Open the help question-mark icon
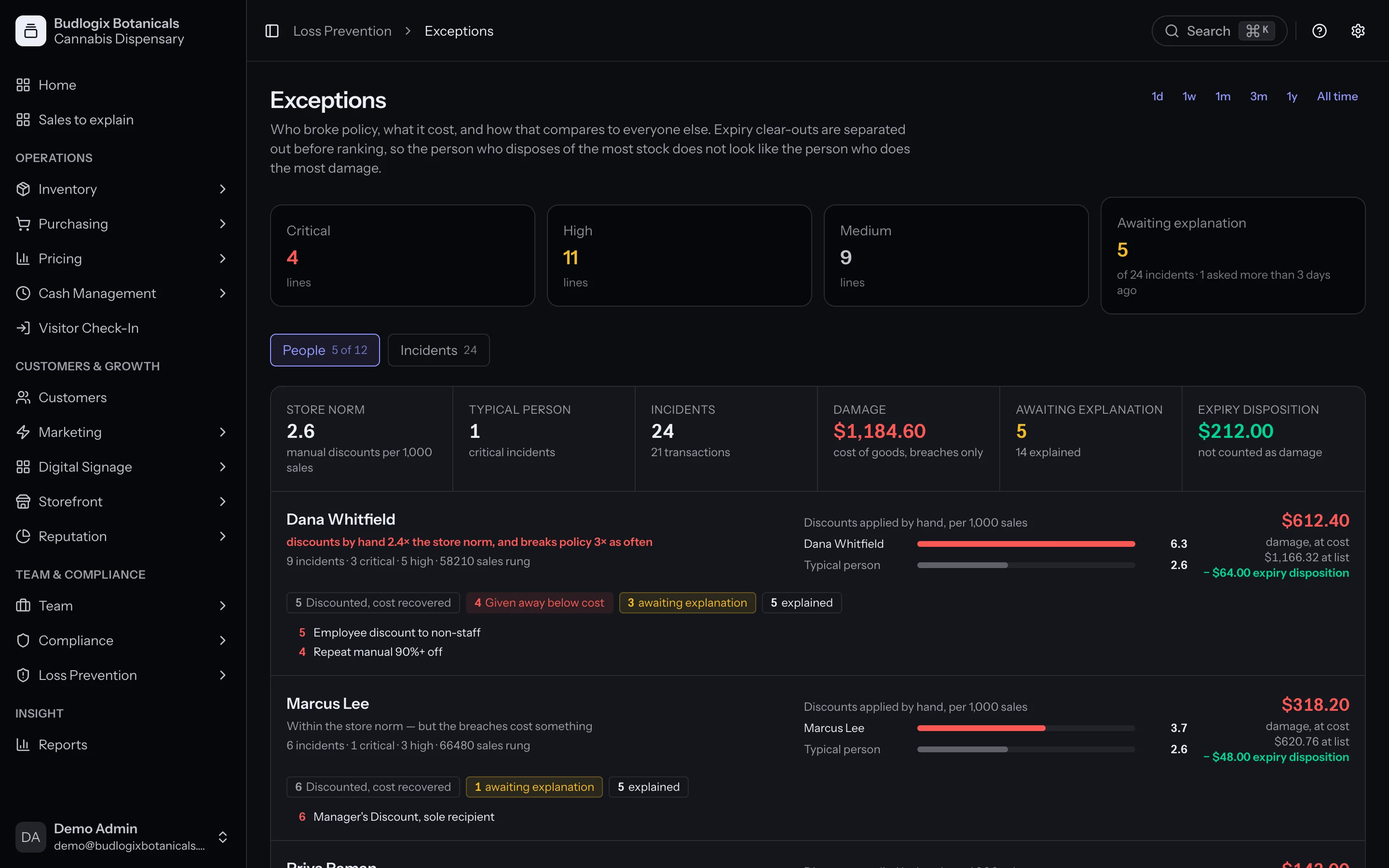This screenshot has width=1389, height=868. coord(1320,31)
